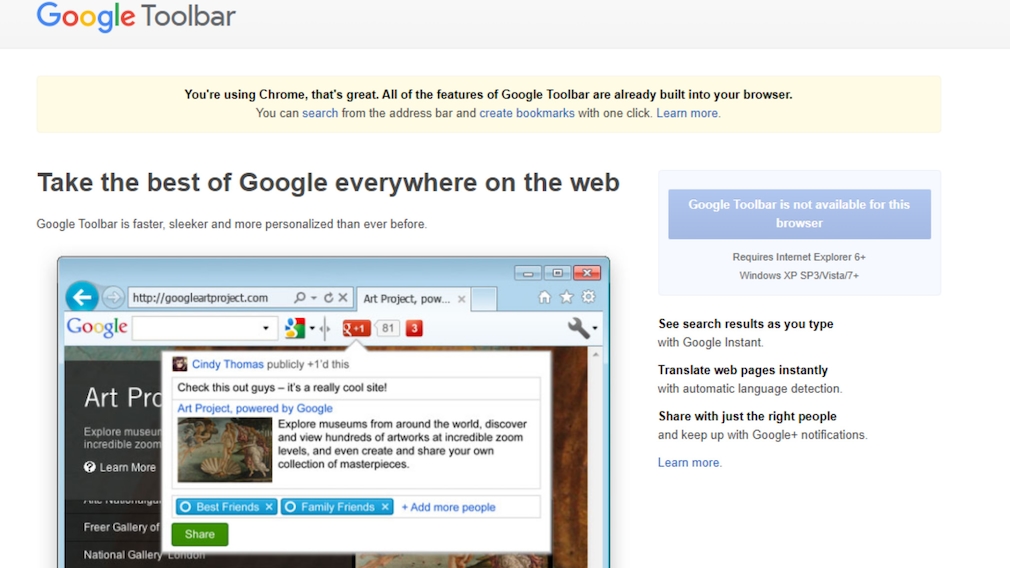Screen dimensions: 1010x568
Task: Click Cindy Thomas profile avatar
Action: [x=180, y=364]
